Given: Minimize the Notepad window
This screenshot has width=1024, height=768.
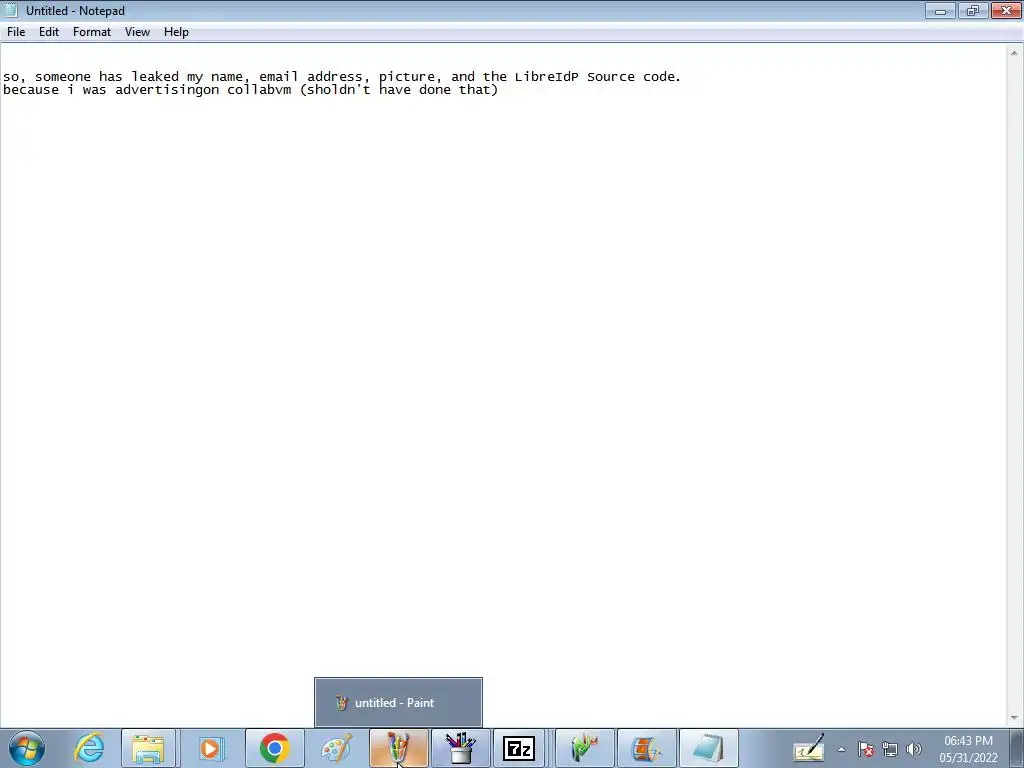Looking at the screenshot, I should (x=940, y=10).
